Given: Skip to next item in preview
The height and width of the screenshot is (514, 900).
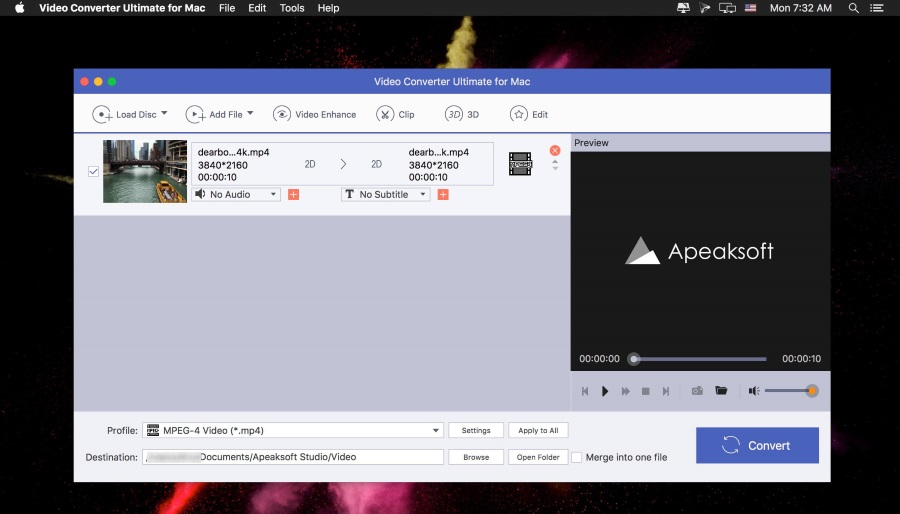Looking at the screenshot, I should [x=666, y=391].
